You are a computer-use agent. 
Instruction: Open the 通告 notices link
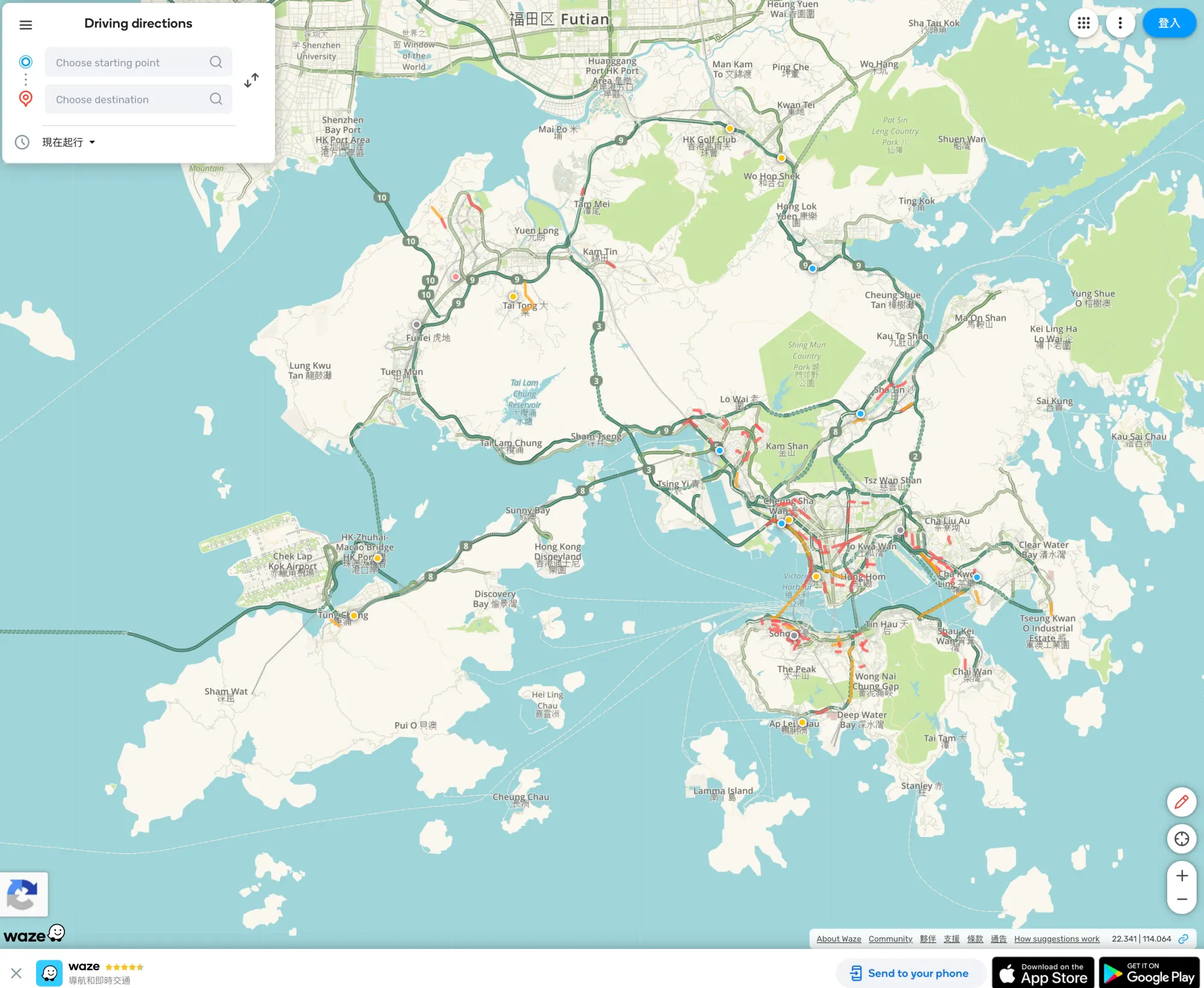(999, 939)
